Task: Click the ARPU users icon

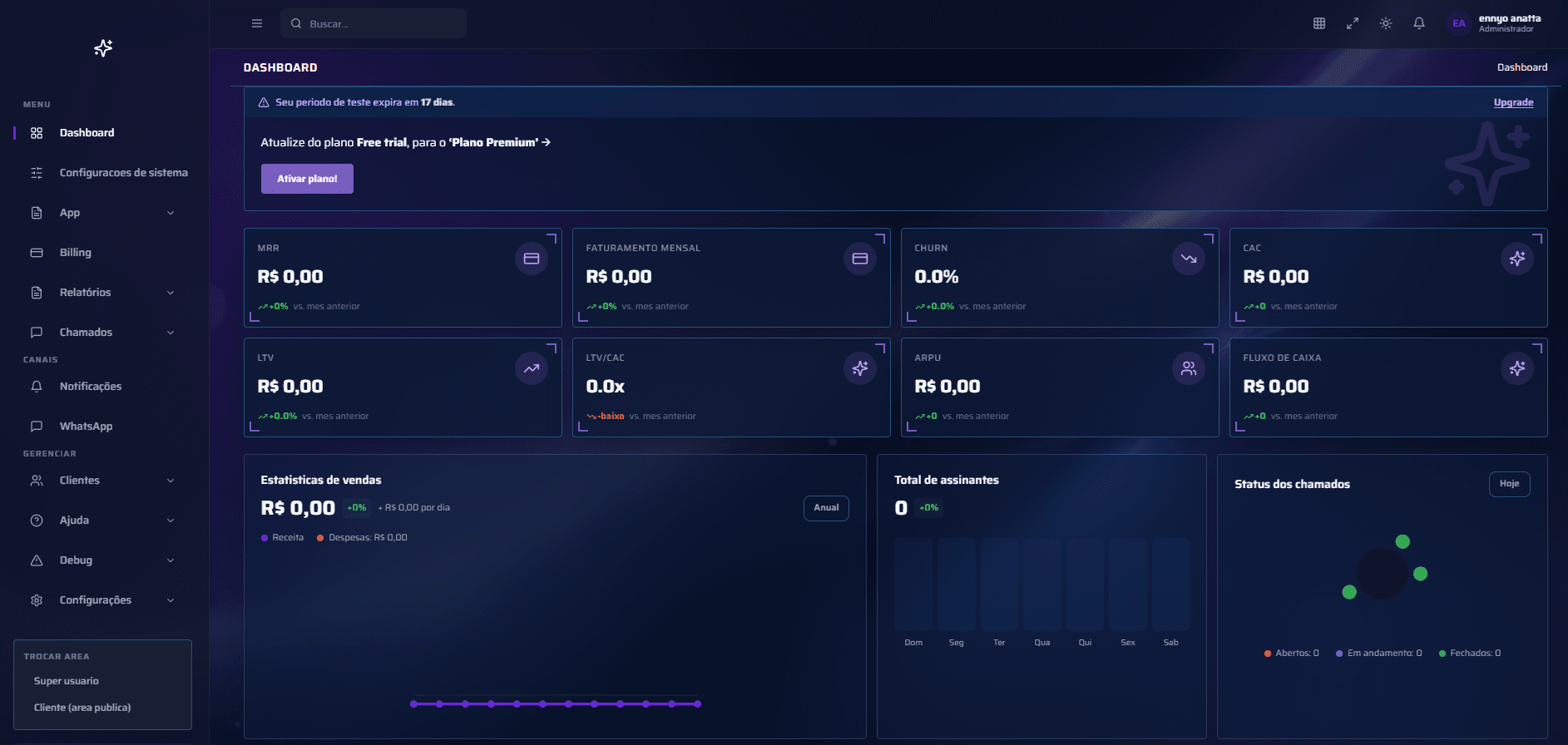Action: 1189,368
